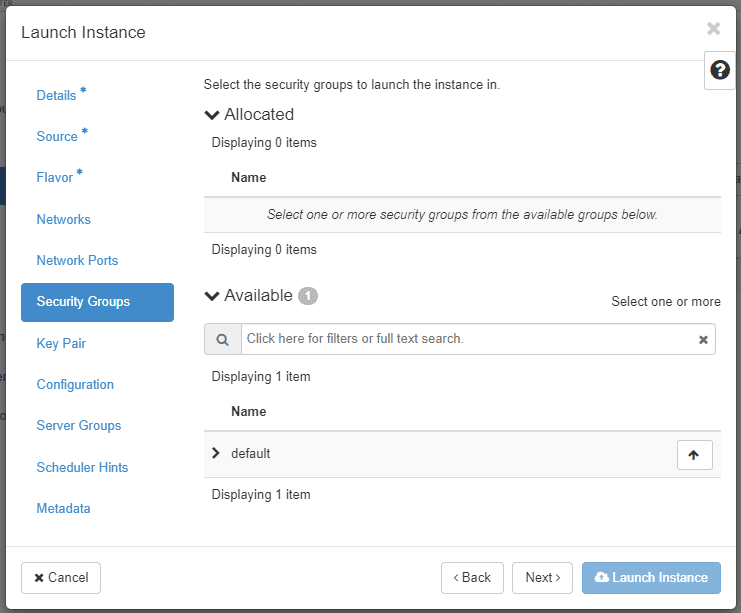
Task: Open the help question mark icon
Action: pyautogui.click(x=719, y=70)
